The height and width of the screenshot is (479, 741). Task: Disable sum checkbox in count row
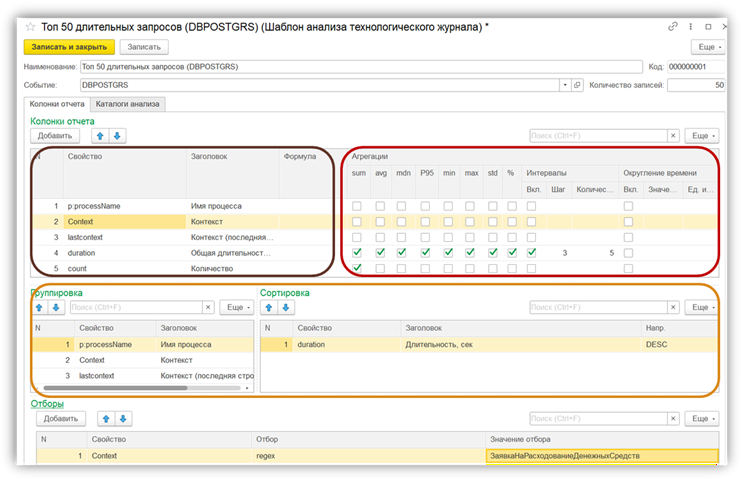click(x=357, y=268)
